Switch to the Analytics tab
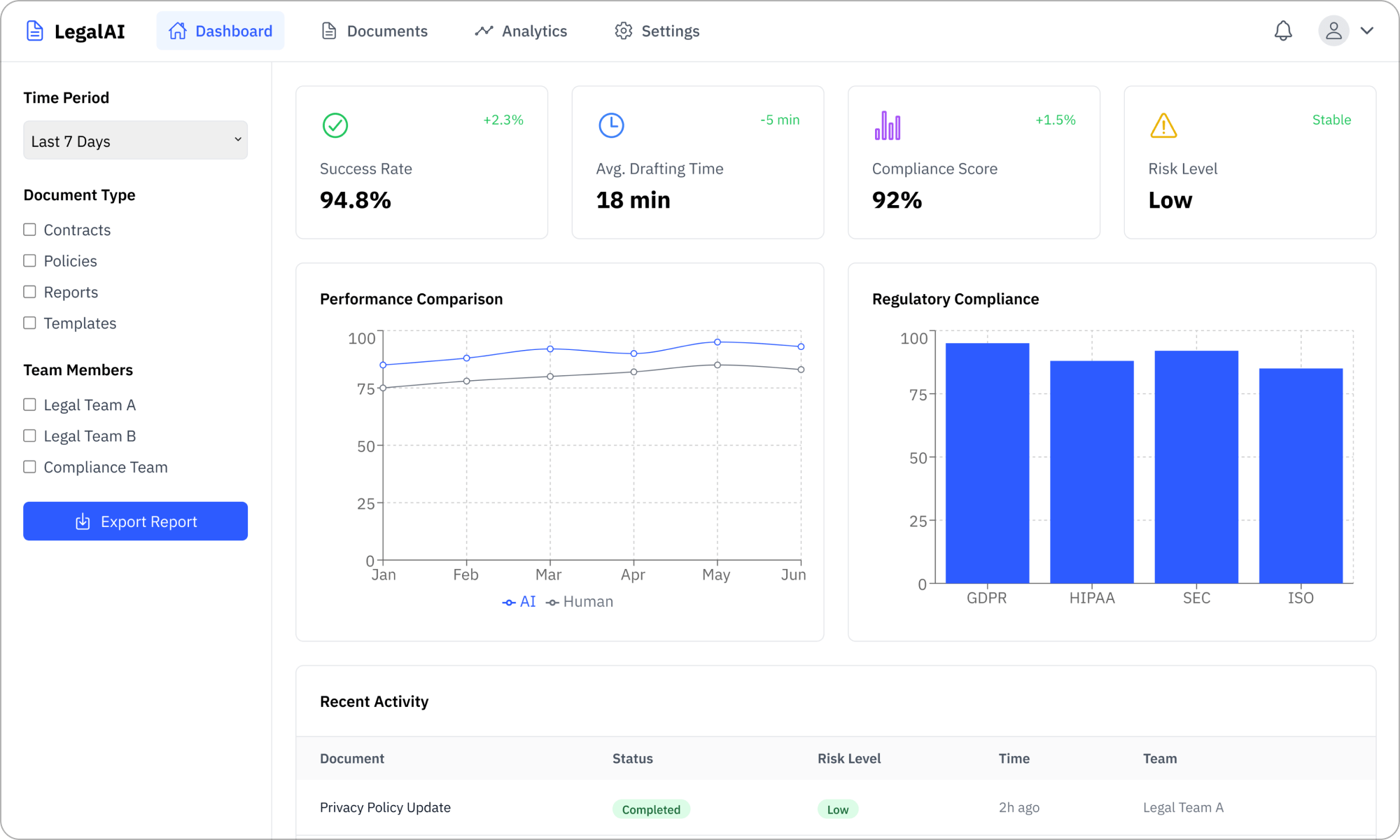 pos(521,31)
